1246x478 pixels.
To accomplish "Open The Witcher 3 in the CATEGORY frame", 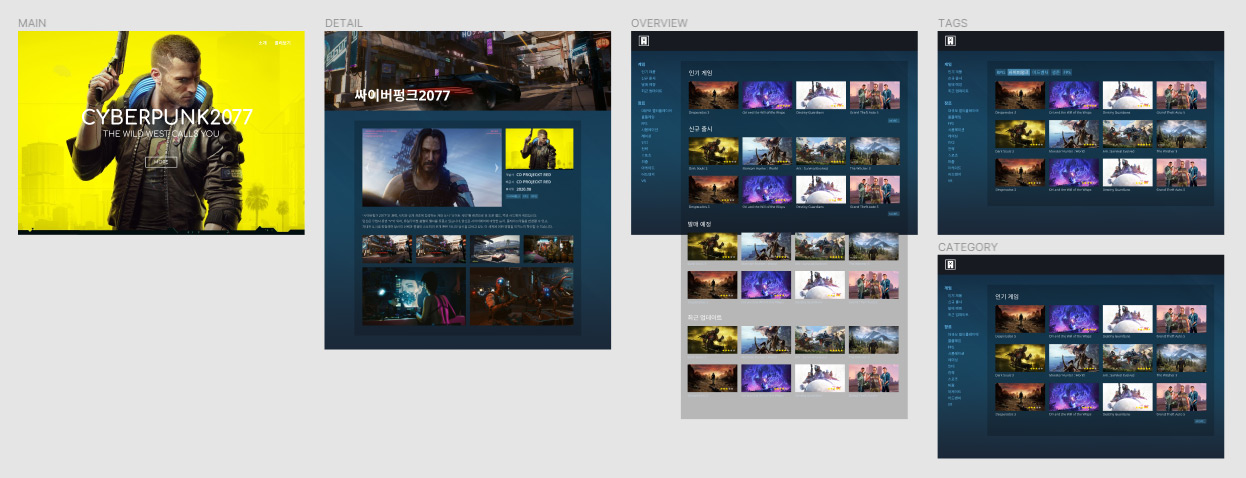I will coord(1181,359).
